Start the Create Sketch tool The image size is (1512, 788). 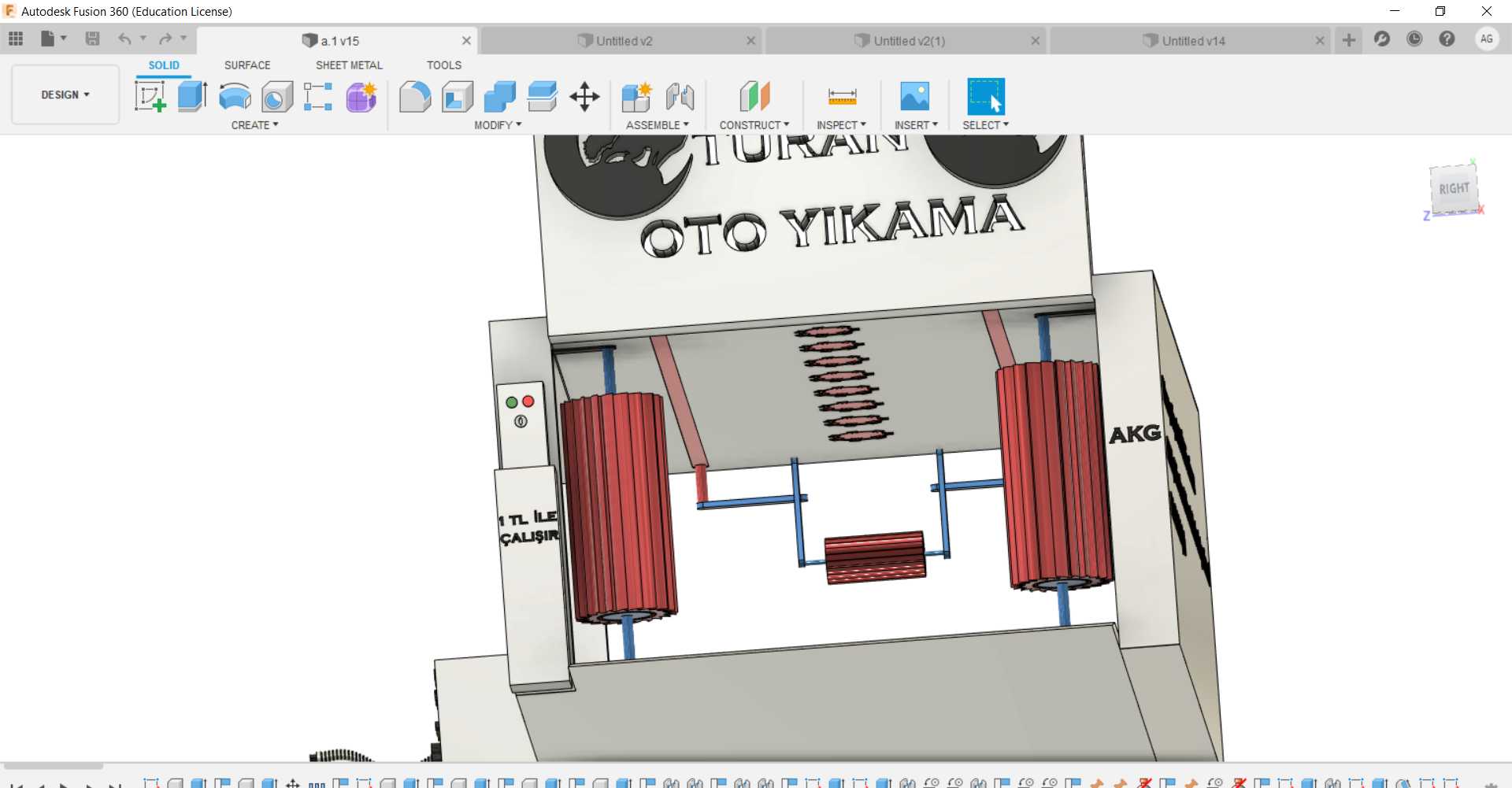pos(150,97)
